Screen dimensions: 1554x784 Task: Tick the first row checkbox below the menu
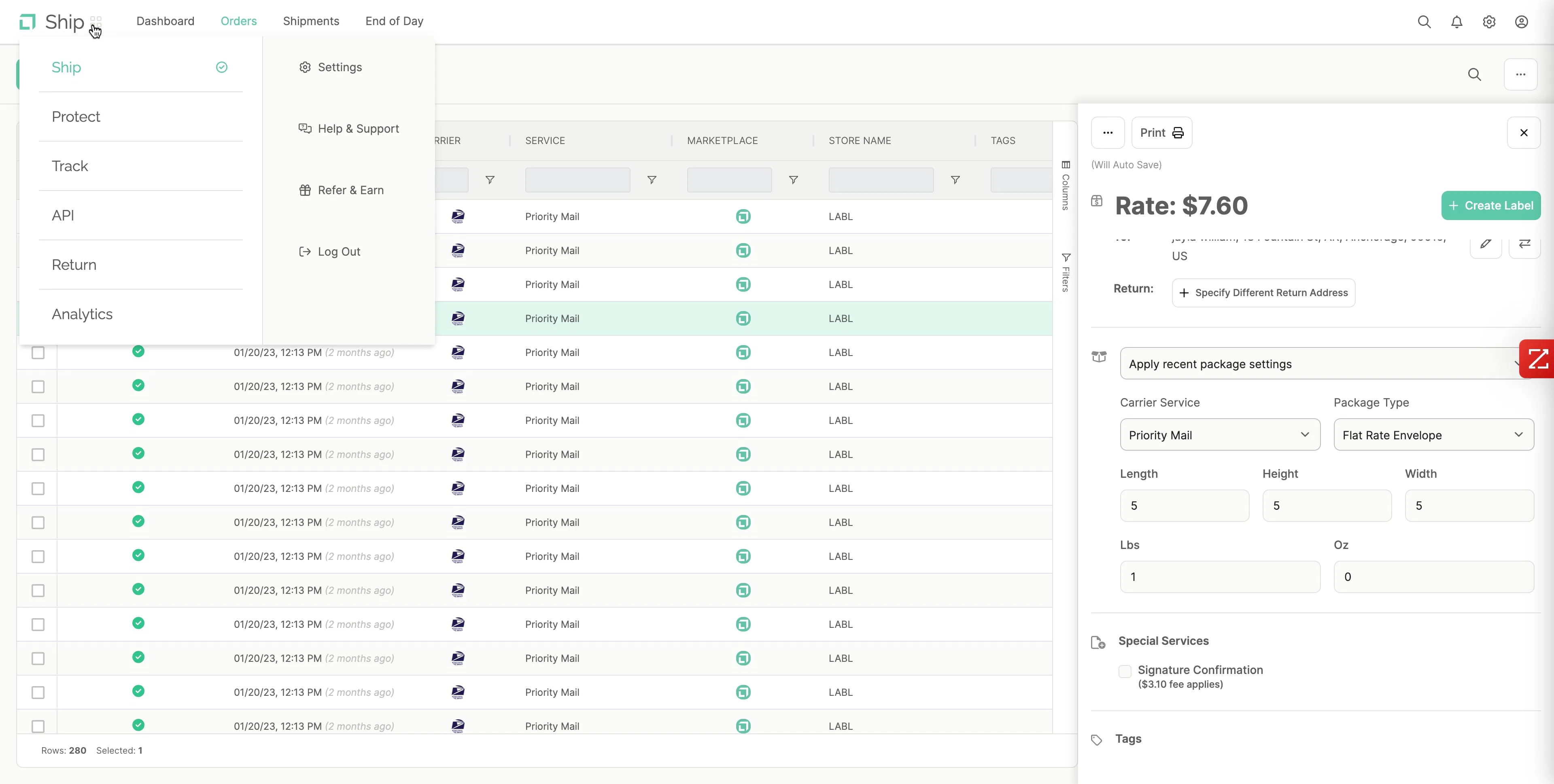38,352
